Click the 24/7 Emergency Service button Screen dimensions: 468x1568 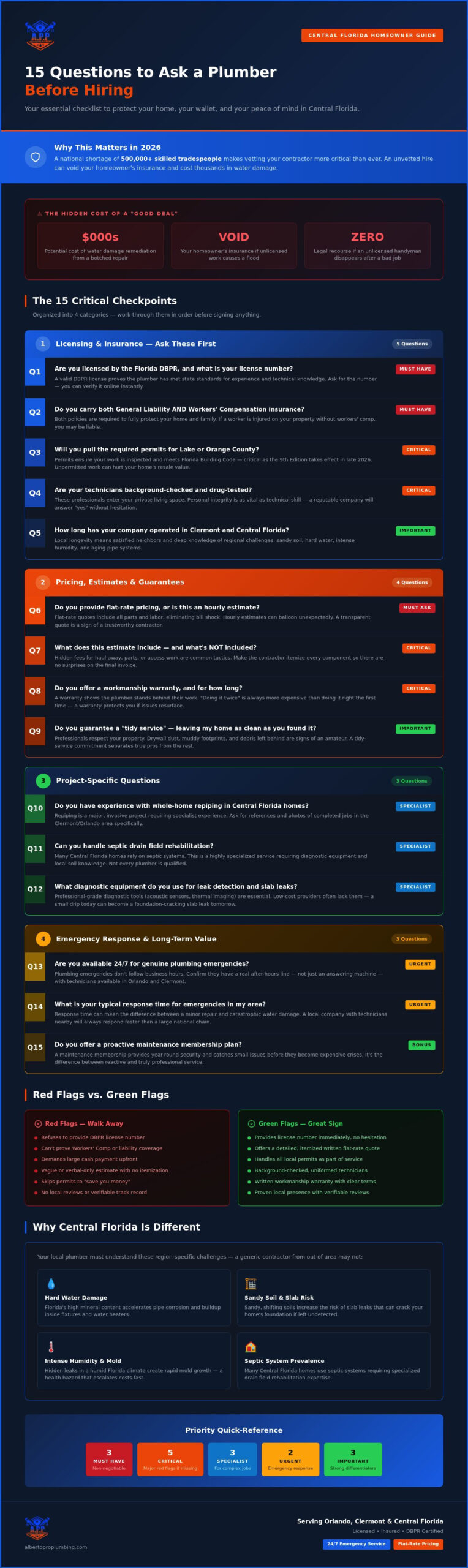357,1543
